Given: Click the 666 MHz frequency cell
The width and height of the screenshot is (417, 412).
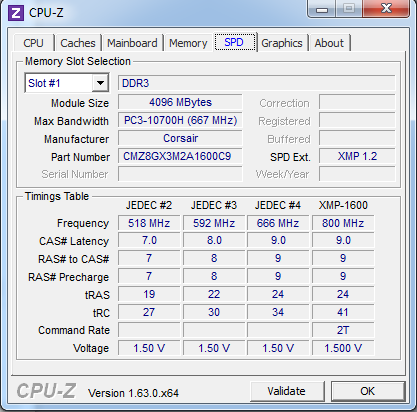Looking at the screenshot, I should pos(278,223).
